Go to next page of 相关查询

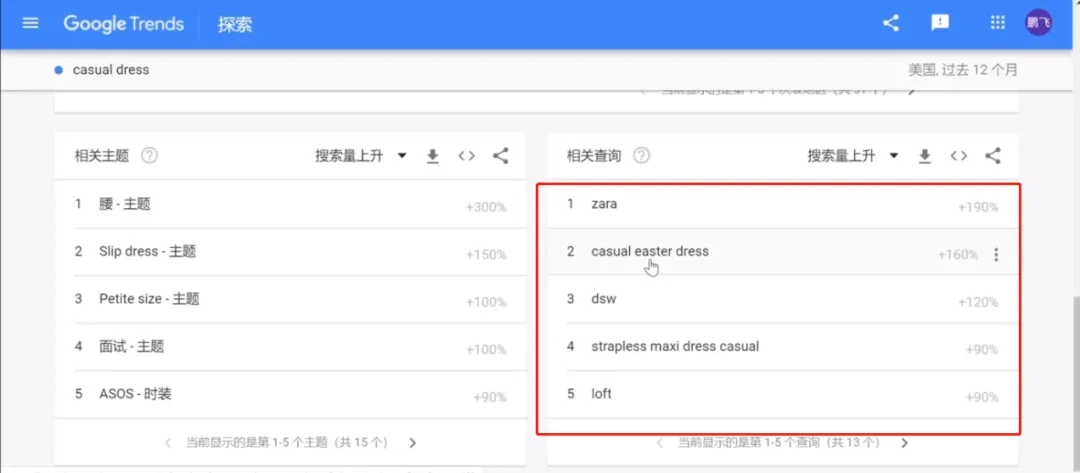coord(904,443)
